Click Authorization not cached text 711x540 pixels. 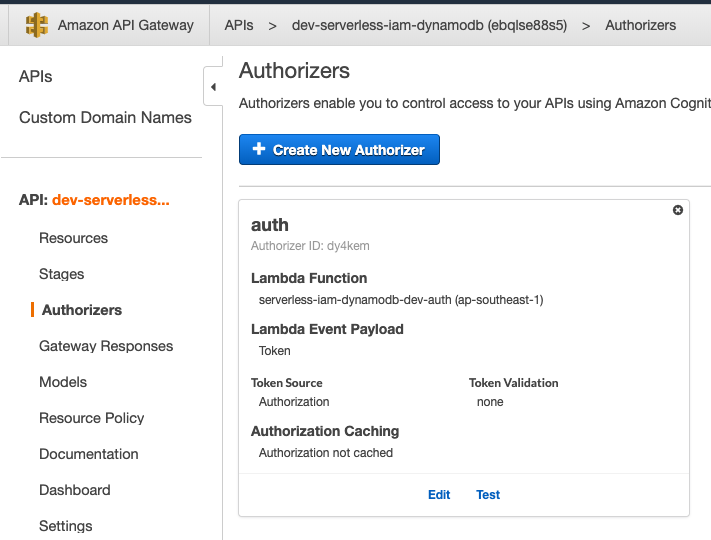326,453
